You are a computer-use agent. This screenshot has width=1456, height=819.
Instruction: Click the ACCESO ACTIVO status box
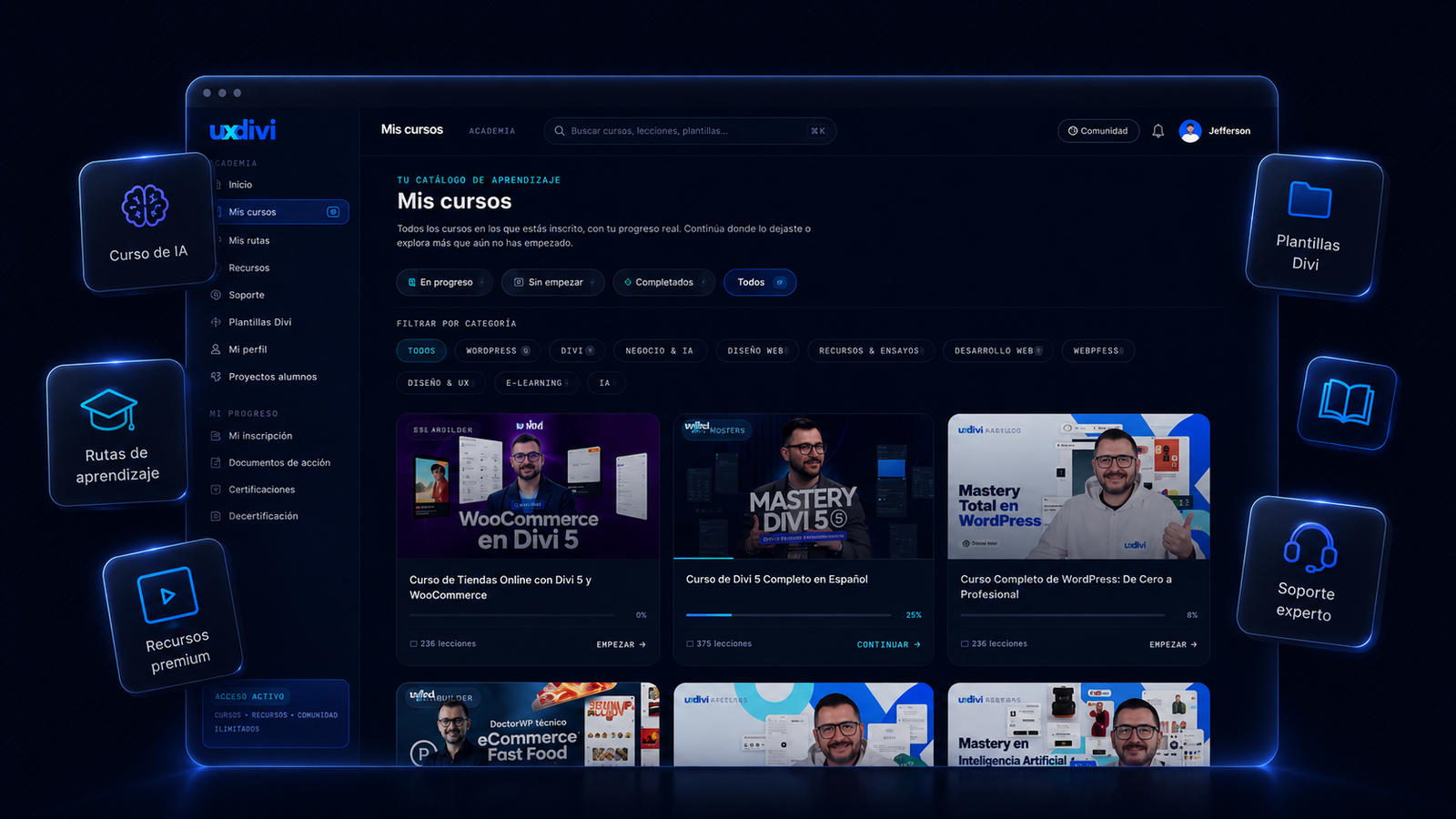(x=276, y=713)
